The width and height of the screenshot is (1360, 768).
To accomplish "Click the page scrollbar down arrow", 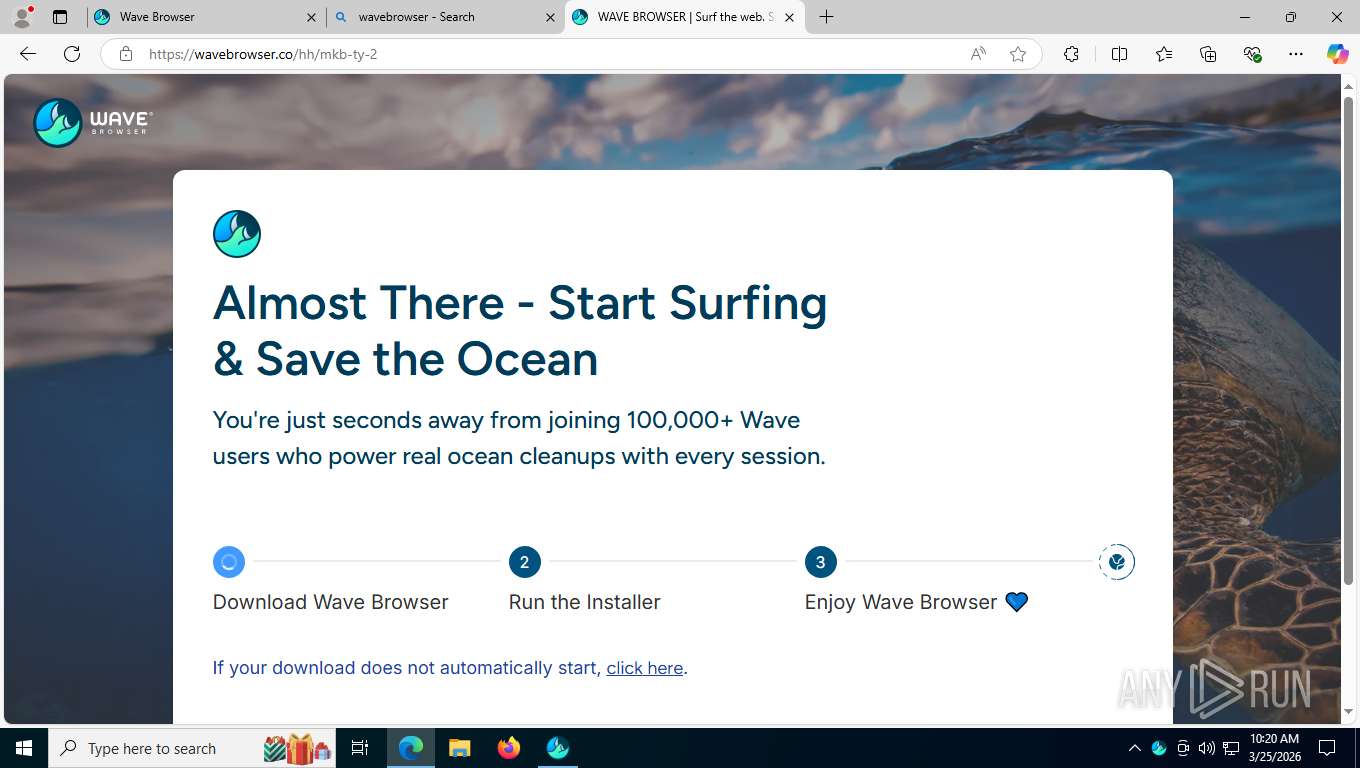I will (1348, 712).
